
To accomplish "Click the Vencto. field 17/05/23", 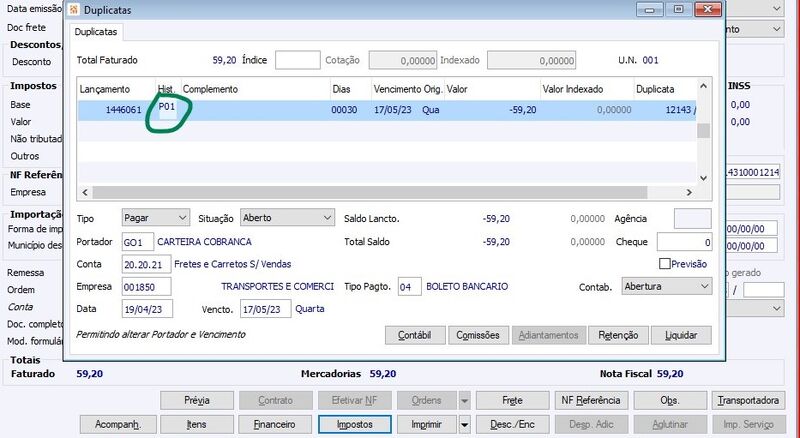I will coord(265,309).
